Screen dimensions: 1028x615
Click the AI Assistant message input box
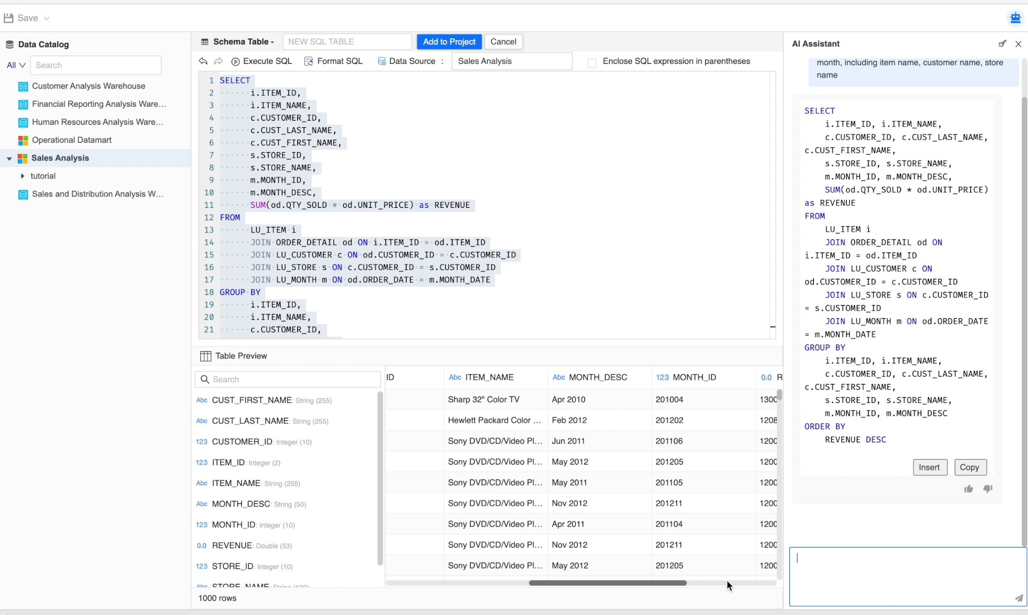pyautogui.click(x=907, y=577)
